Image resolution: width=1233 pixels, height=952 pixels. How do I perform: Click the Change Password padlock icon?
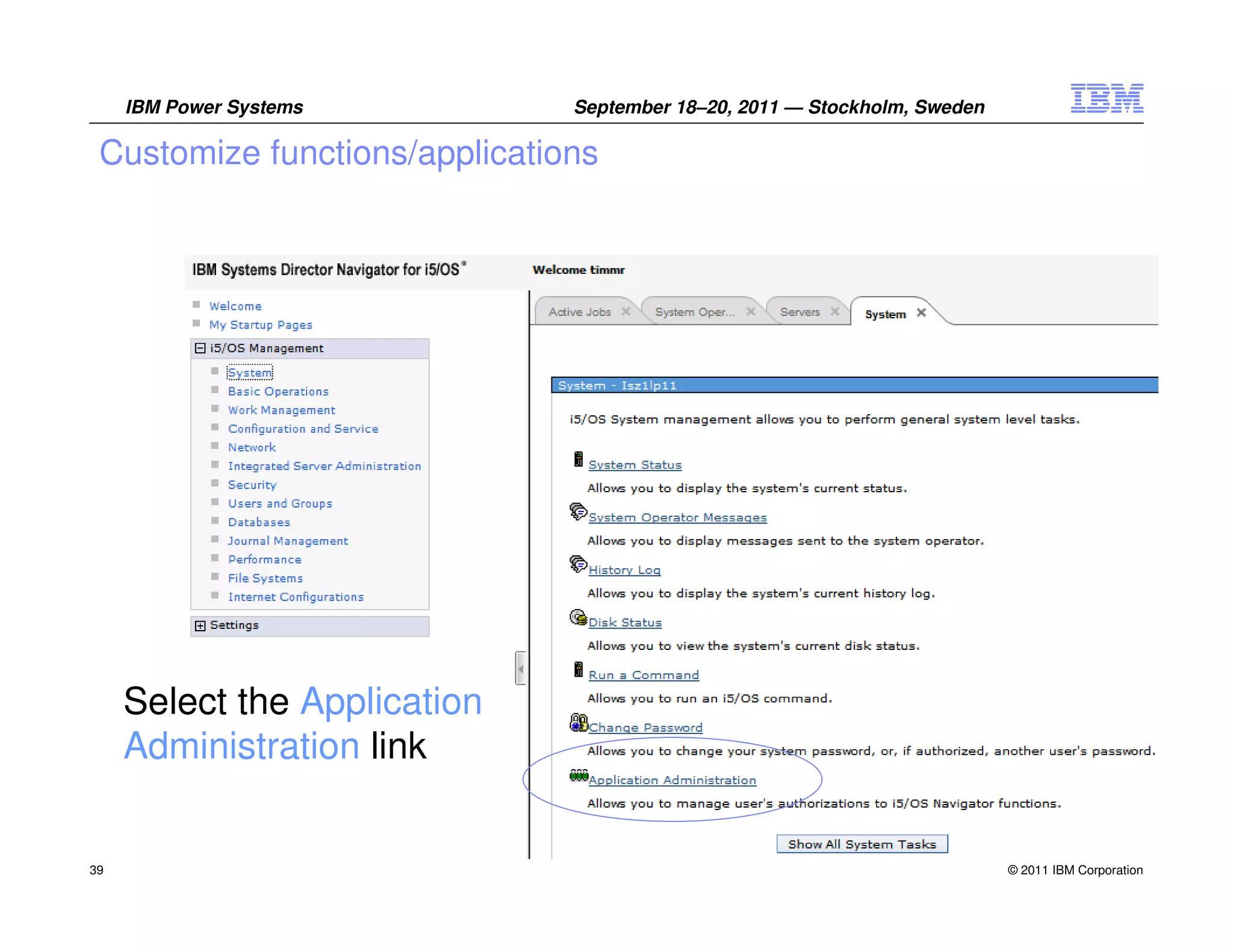coord(578,722)
